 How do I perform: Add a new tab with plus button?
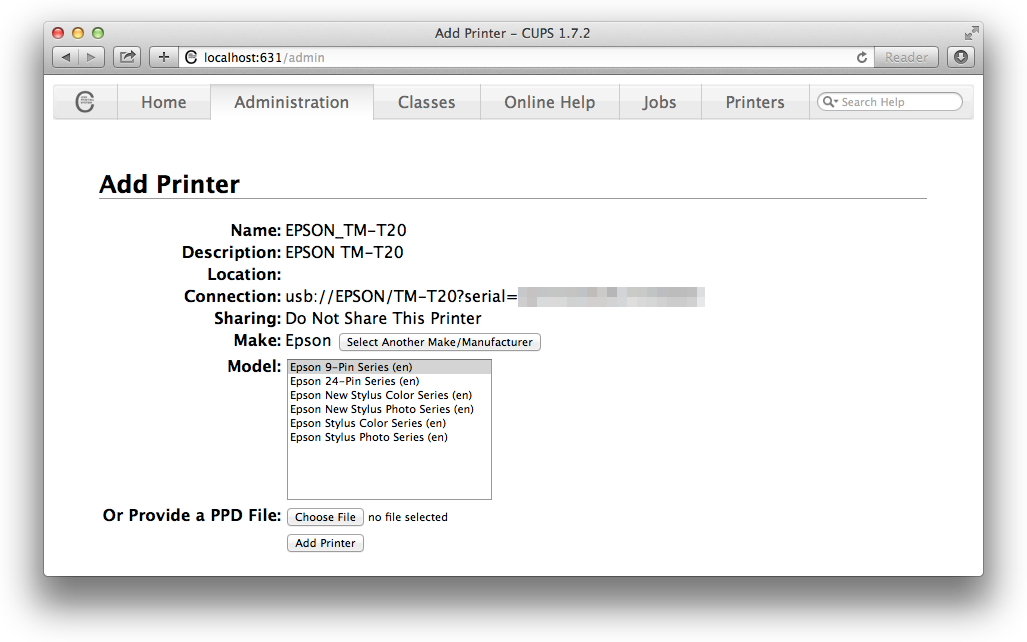point(164,58)
